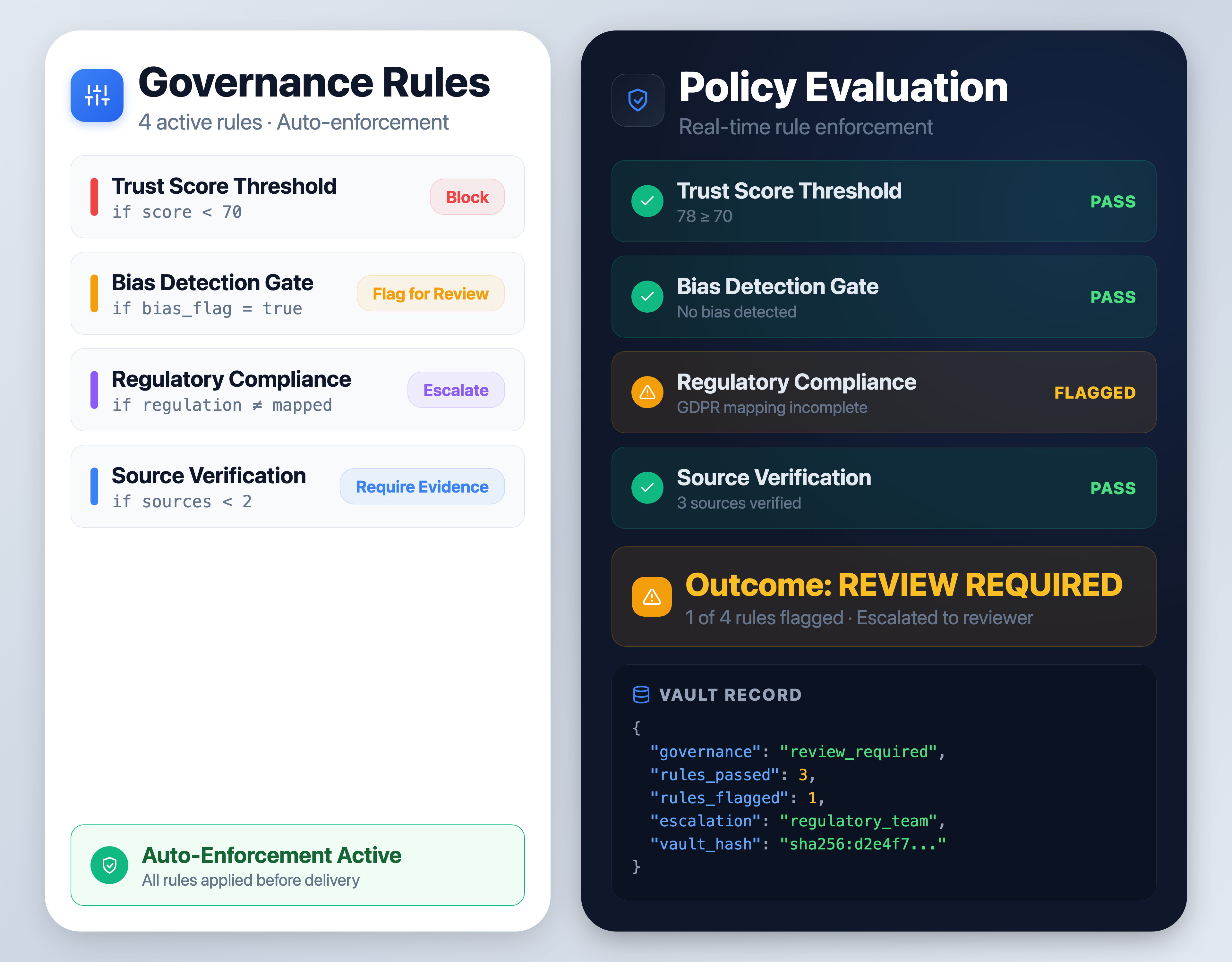This screenshot has width=1232, height=962.
Task: Click the Outcome warning triangle icon
Action: point(652,596)
